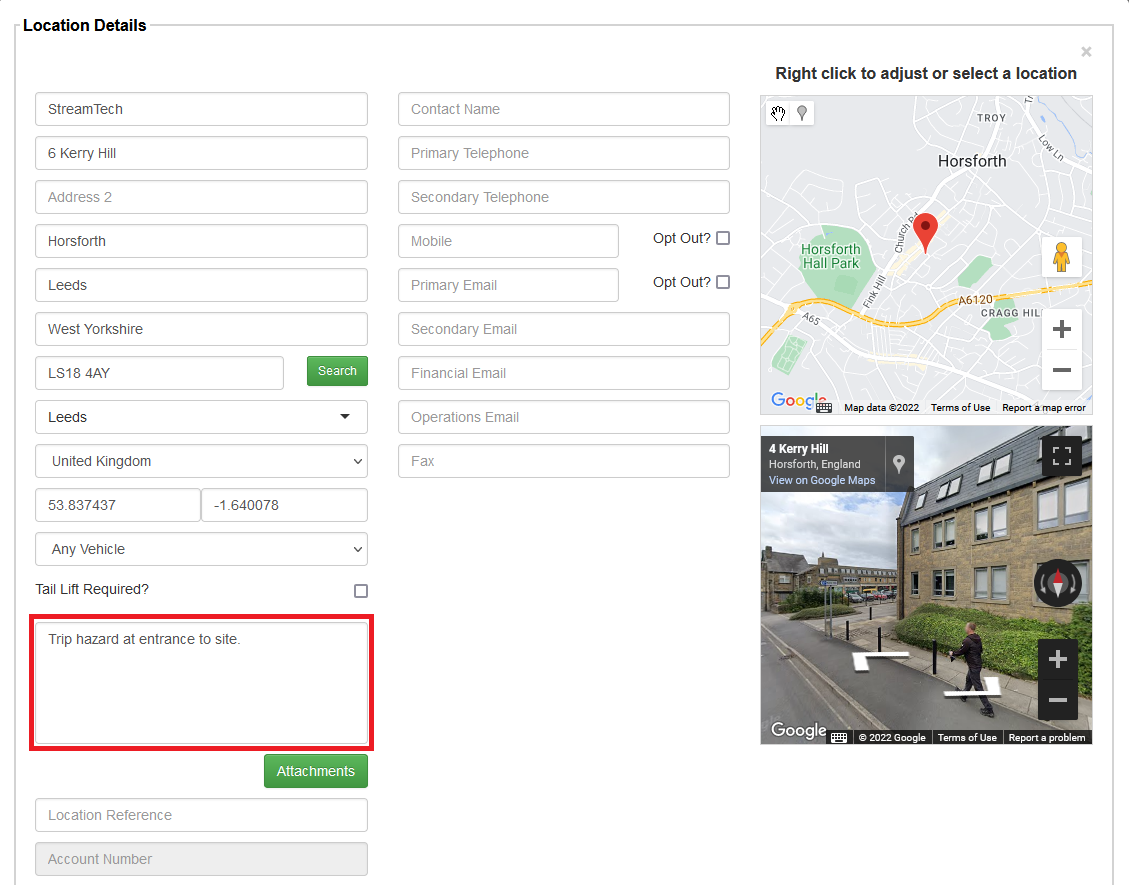Screen dimensions: 1129x885
Task: Click the Pegman street view figure icon
Action: point(1061,257)
